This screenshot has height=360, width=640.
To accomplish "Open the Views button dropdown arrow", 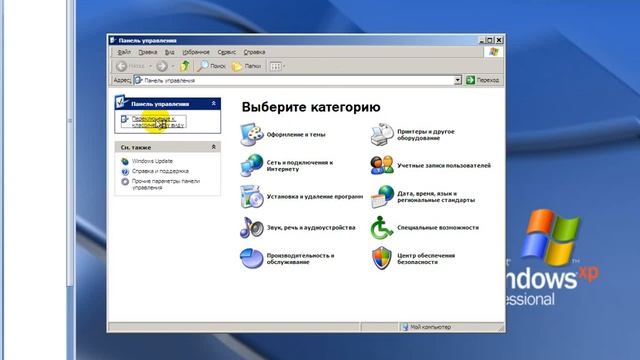I will (x=284, y=66).
